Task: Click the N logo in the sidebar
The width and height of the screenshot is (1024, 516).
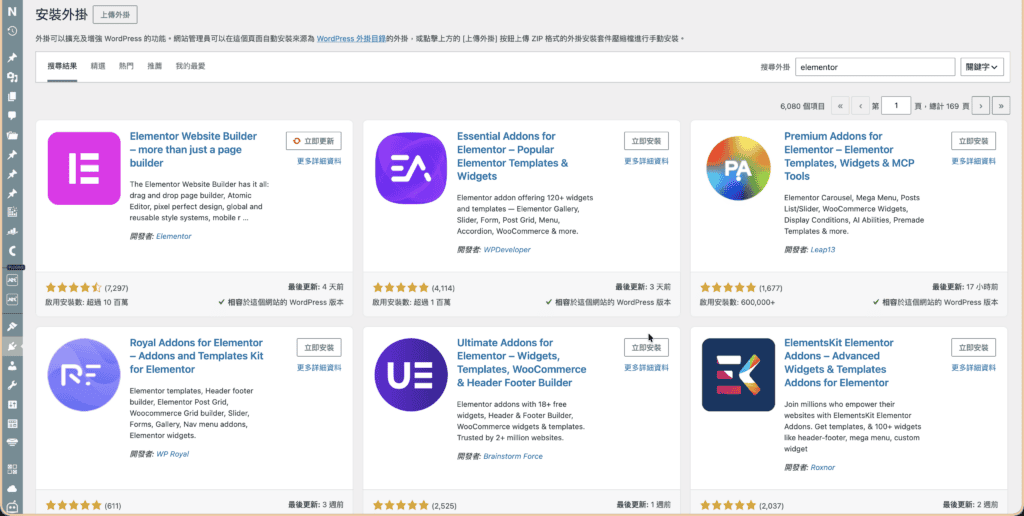Action: click(x=12, y=11)
